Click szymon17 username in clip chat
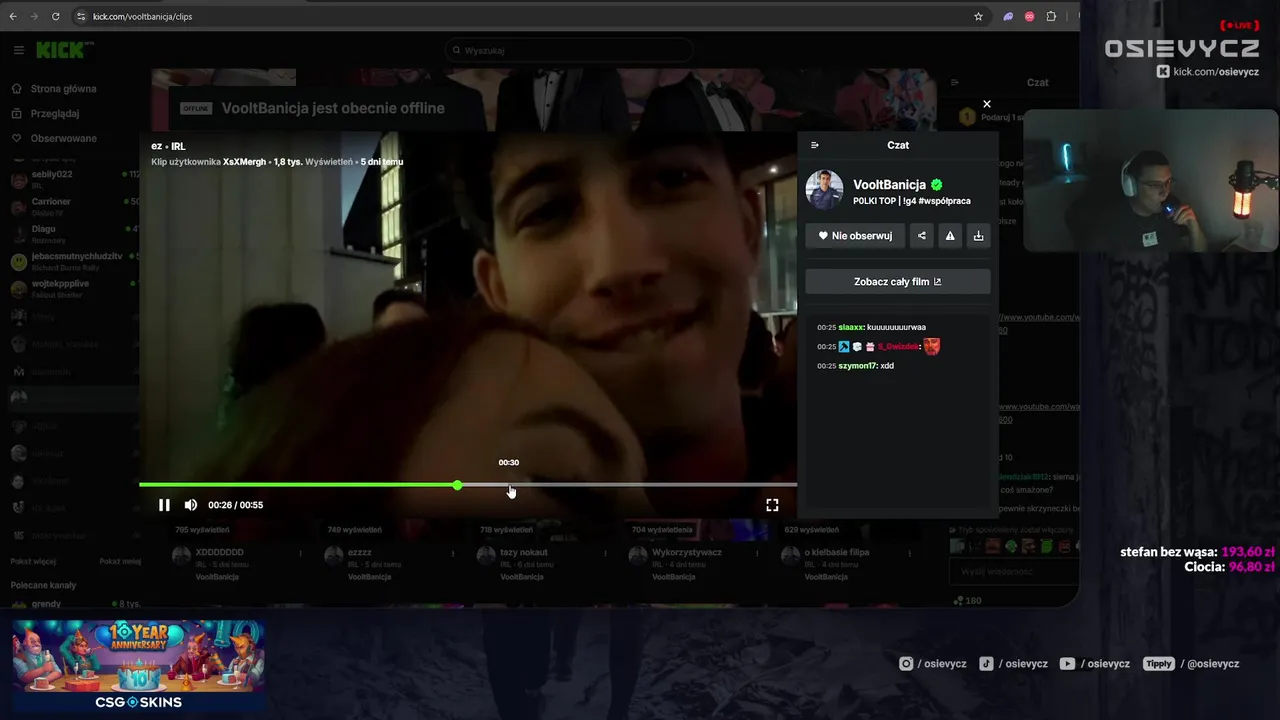This screenshot has height=720, width=1280. [x=857, y=366]
